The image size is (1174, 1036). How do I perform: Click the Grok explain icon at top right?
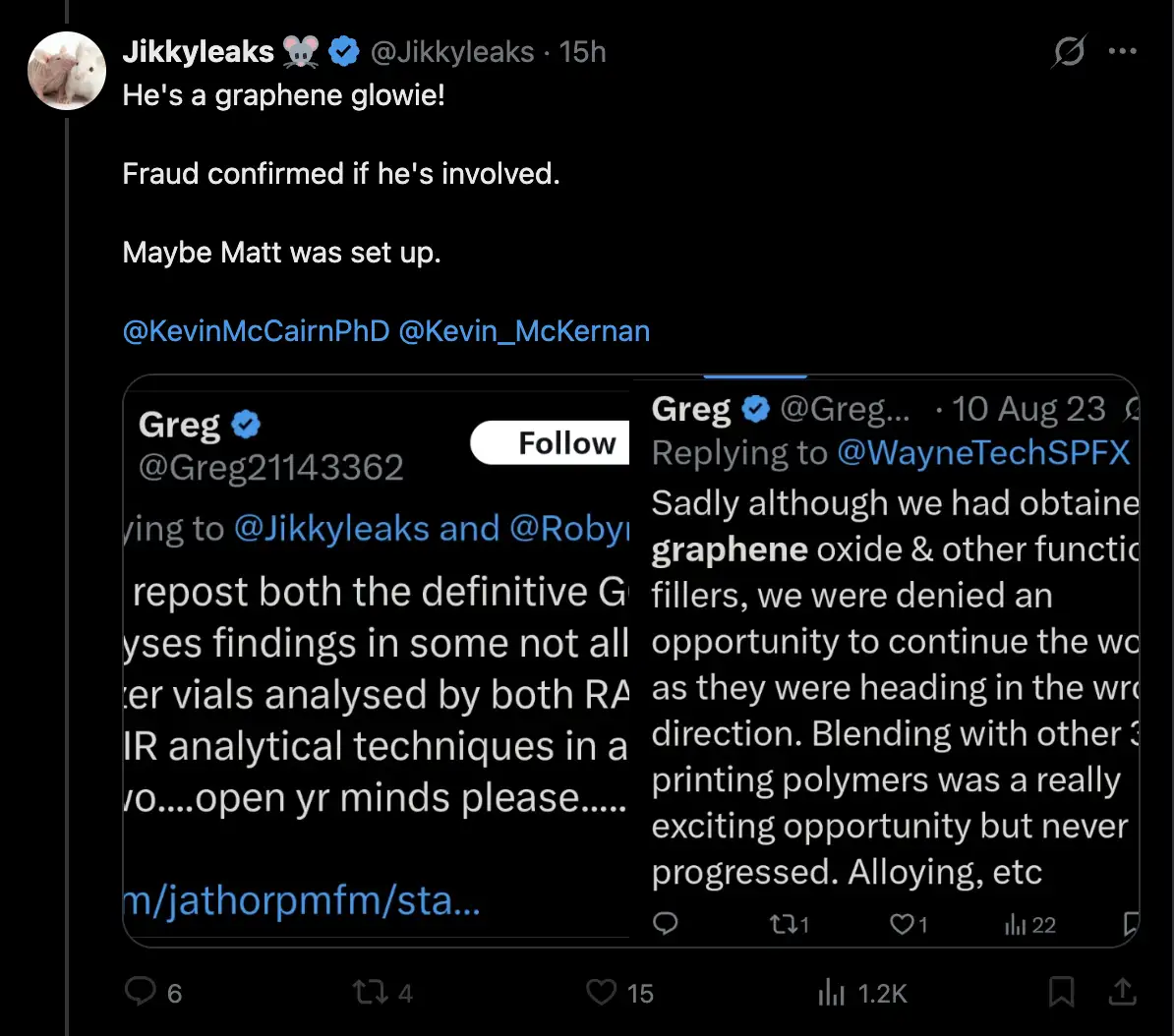pyautogui.click(x=1068, y=52)
